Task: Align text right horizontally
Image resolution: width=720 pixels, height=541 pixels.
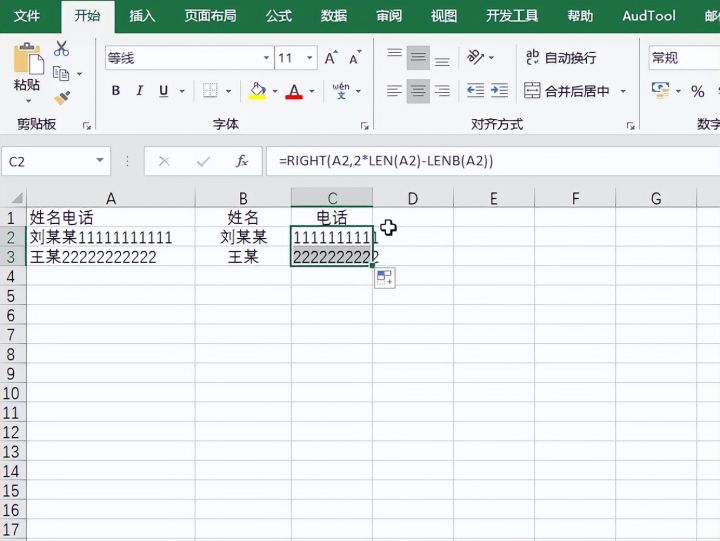Action: click(x=442, y=90)
